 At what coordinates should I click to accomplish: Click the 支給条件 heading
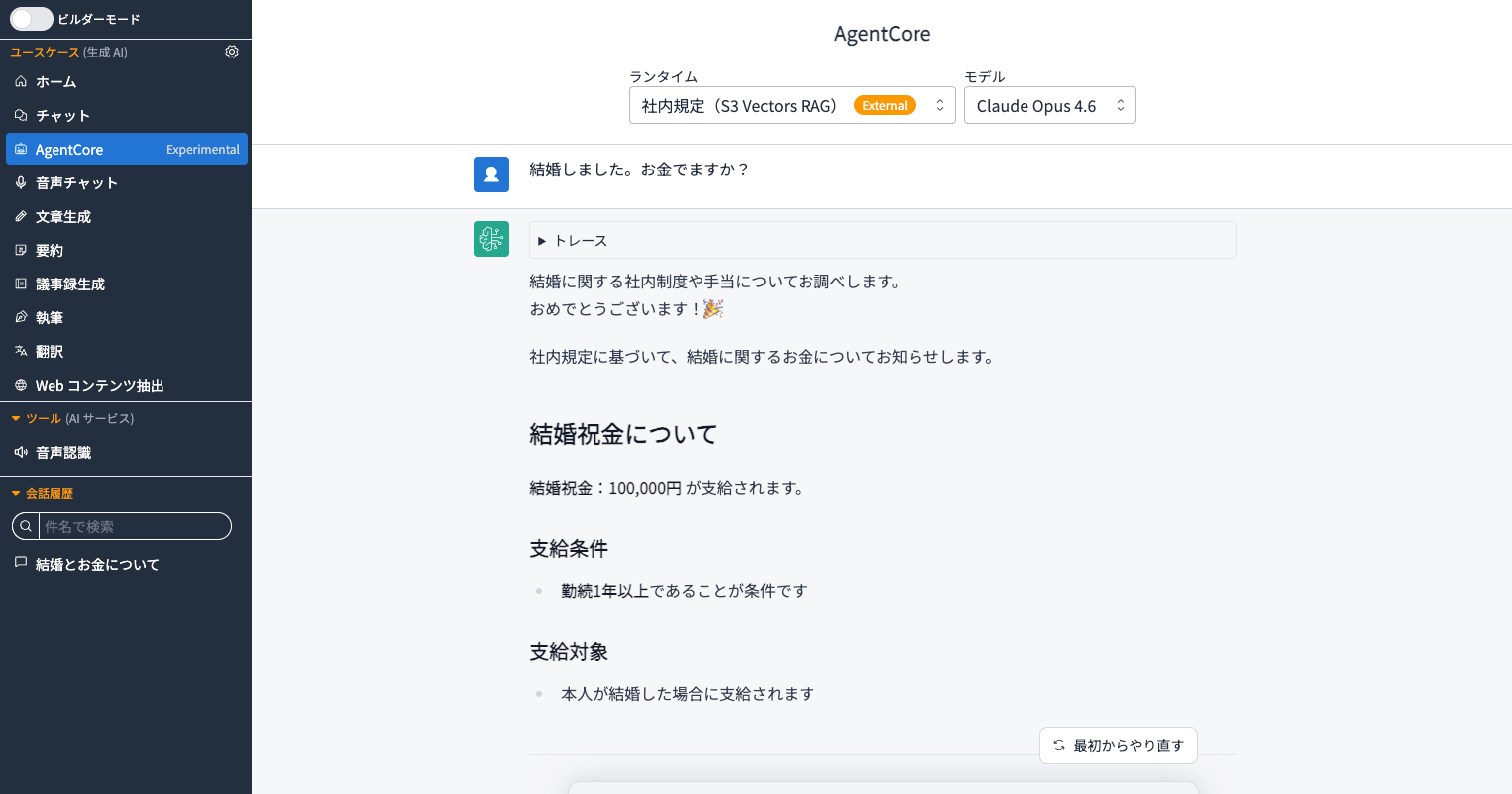(569, 549)
